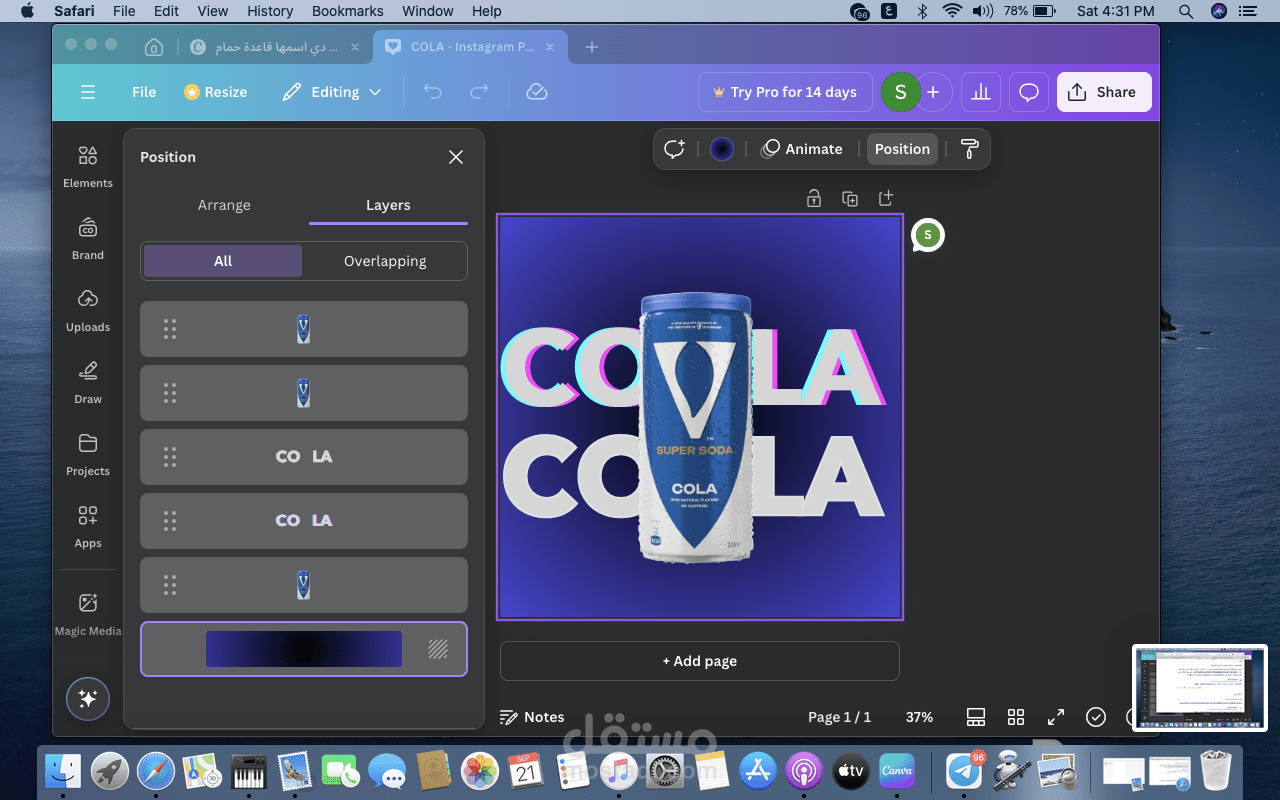The height and width of the screenshot is (800, 1280).
Task: Switch to the Layers tab
Action: coord(388,205)
